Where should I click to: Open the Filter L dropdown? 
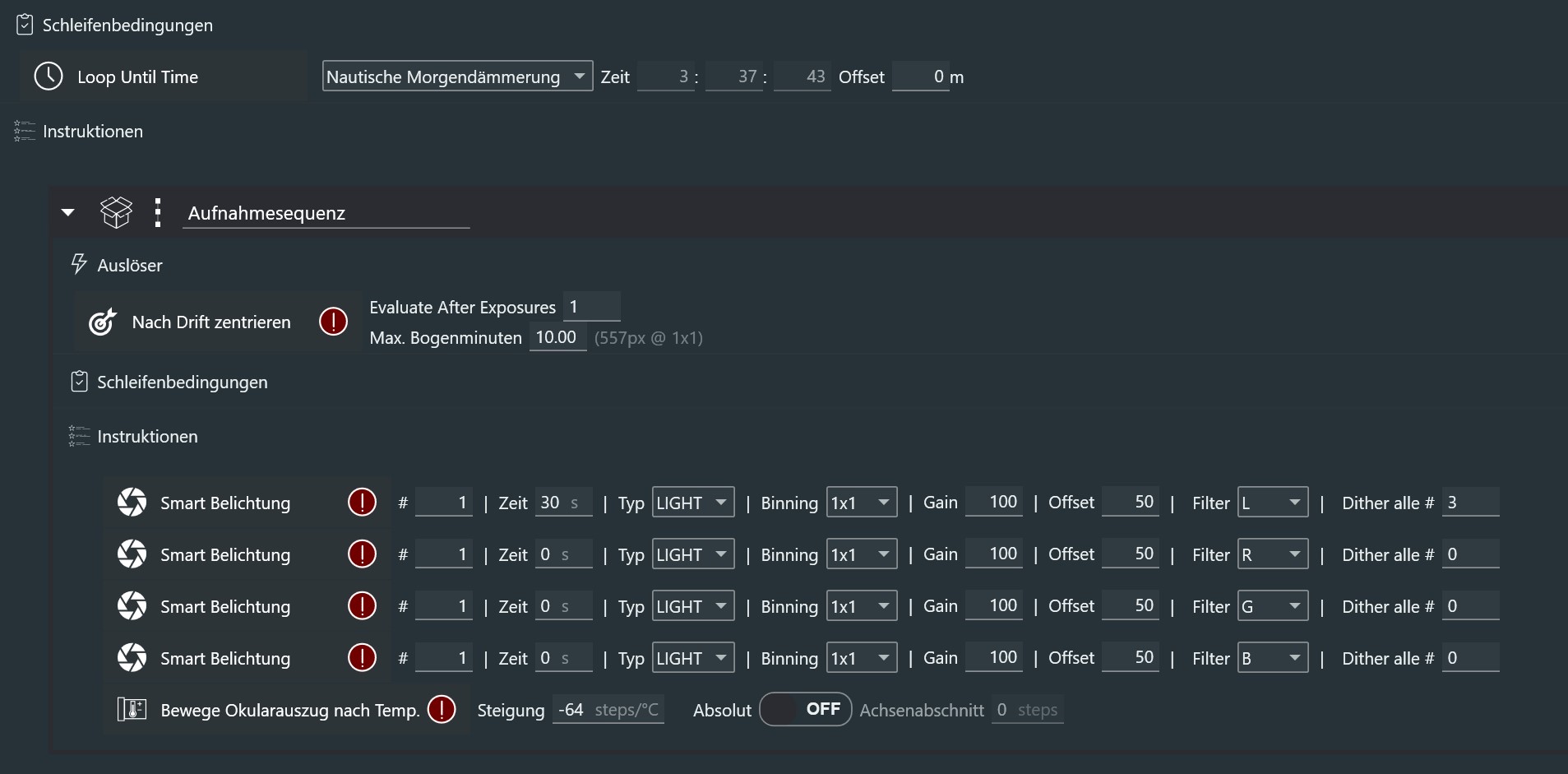1273,502
